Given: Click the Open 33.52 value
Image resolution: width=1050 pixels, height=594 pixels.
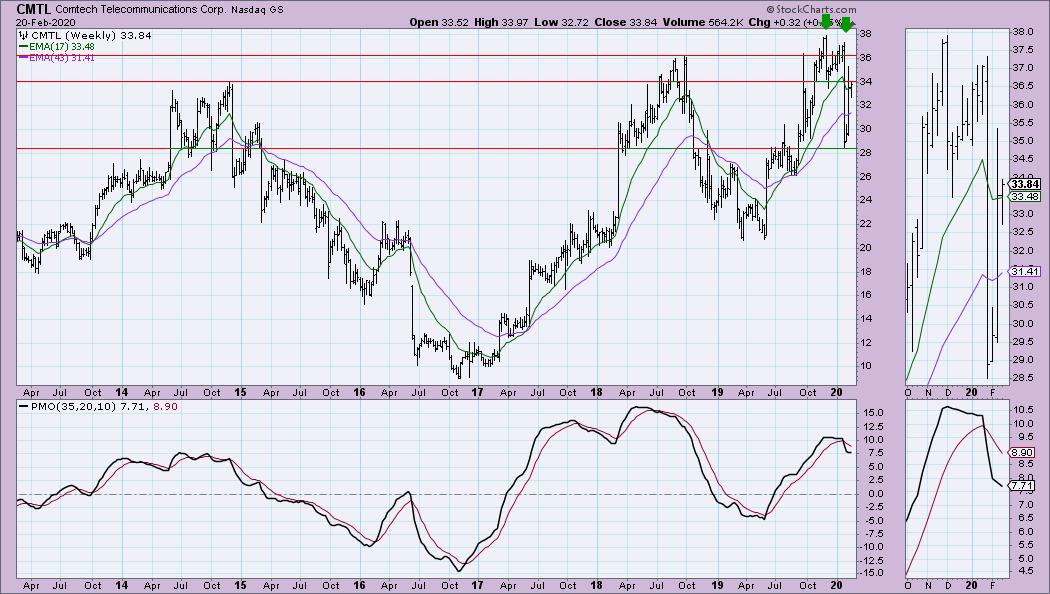Looking at the screenshot, I should click(439, 22).
